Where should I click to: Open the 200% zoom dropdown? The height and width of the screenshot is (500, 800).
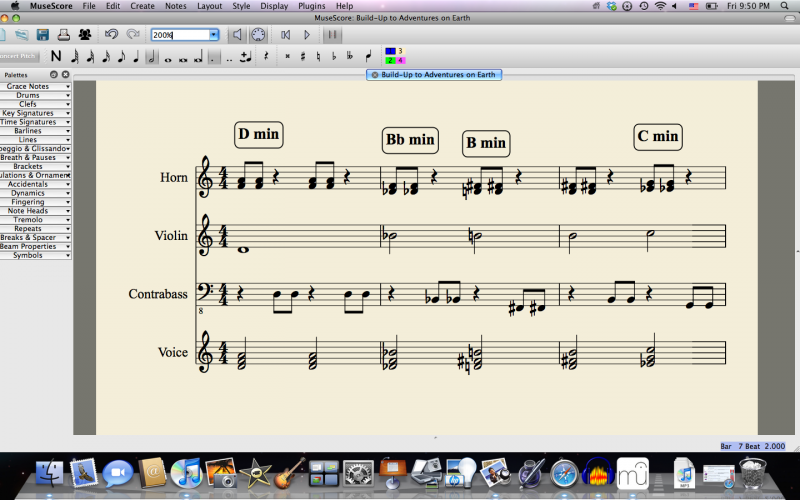tap(213, 35)
